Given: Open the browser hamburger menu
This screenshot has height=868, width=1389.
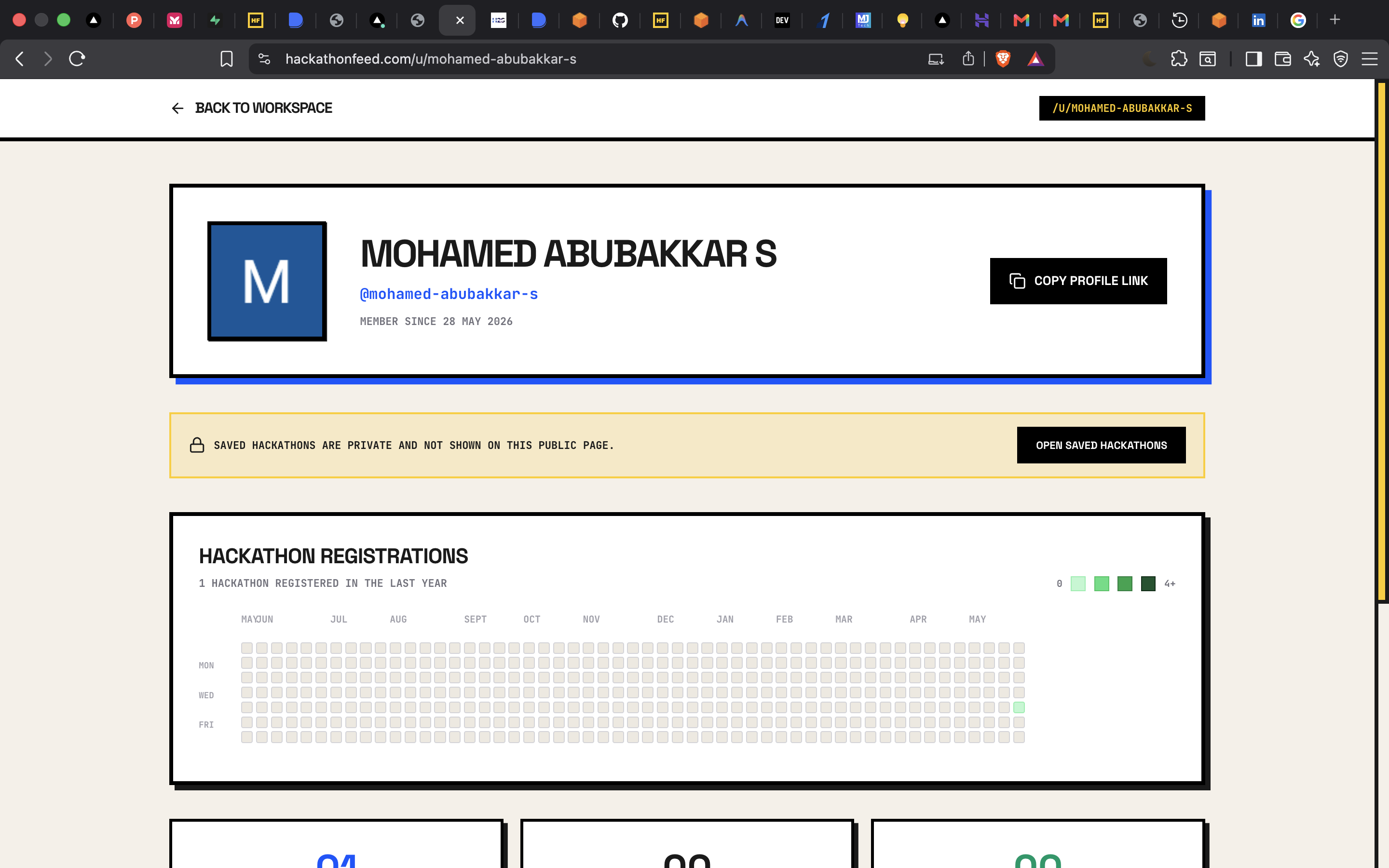Looking at the screenshot, I should tap(1370, 58).
